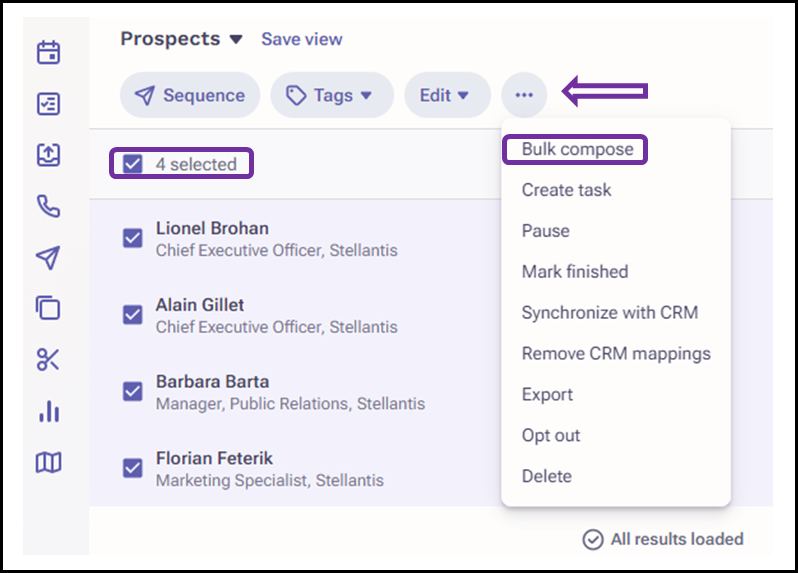Open the tasks checklist sidebar icon
Screen dimensions: 798x573
pyautogui.click(x=48, y=103)
